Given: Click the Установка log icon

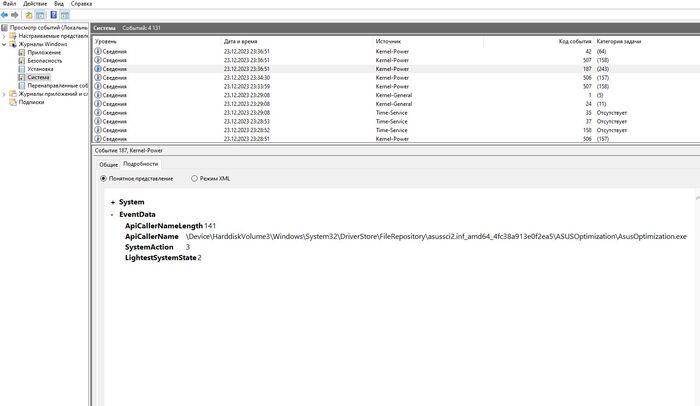Looking at the screenshot, I should point(21,69).
